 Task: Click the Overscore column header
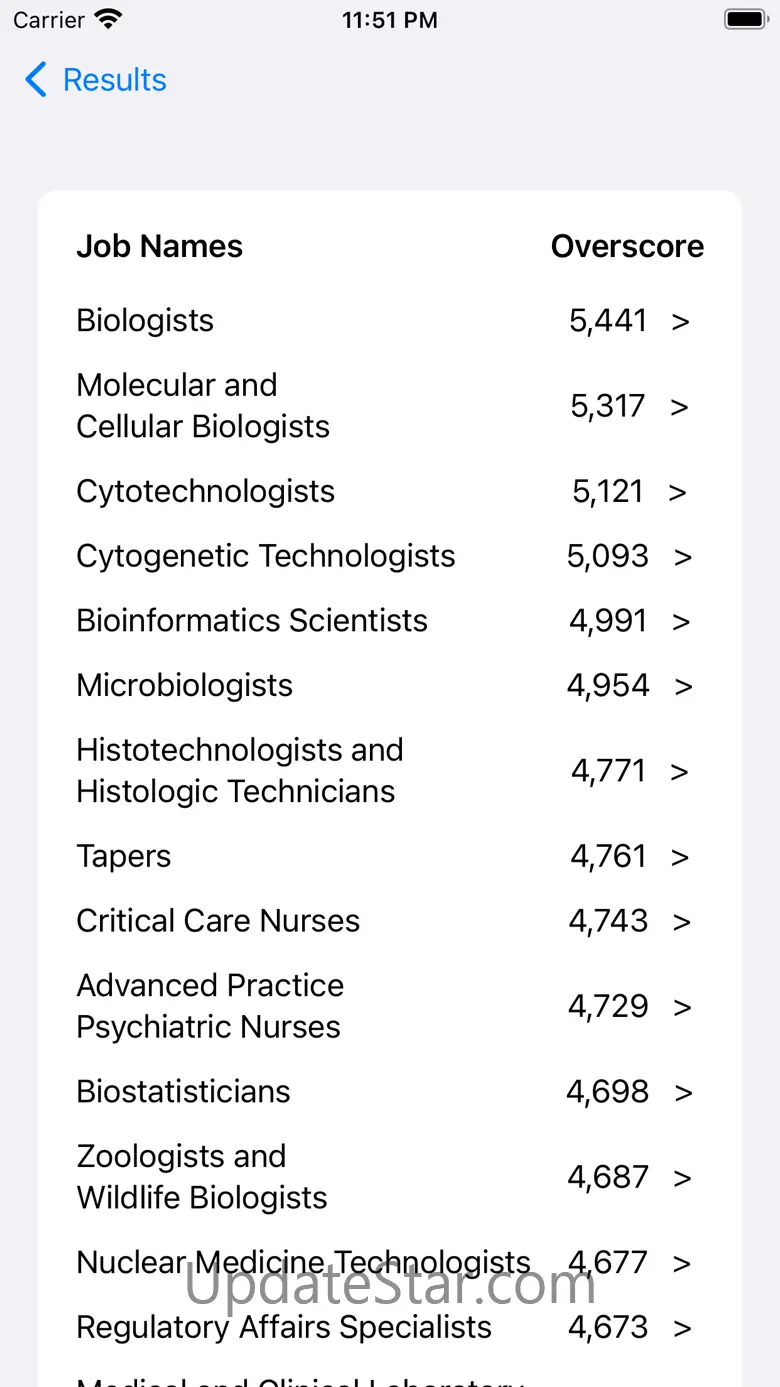627,247
